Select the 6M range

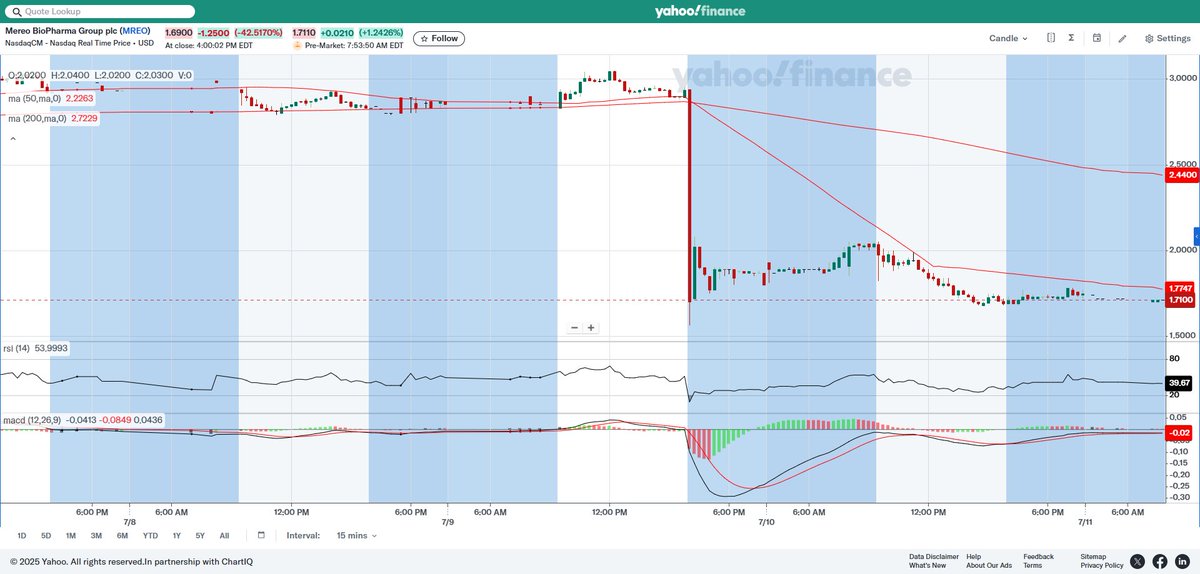[122, 536]
